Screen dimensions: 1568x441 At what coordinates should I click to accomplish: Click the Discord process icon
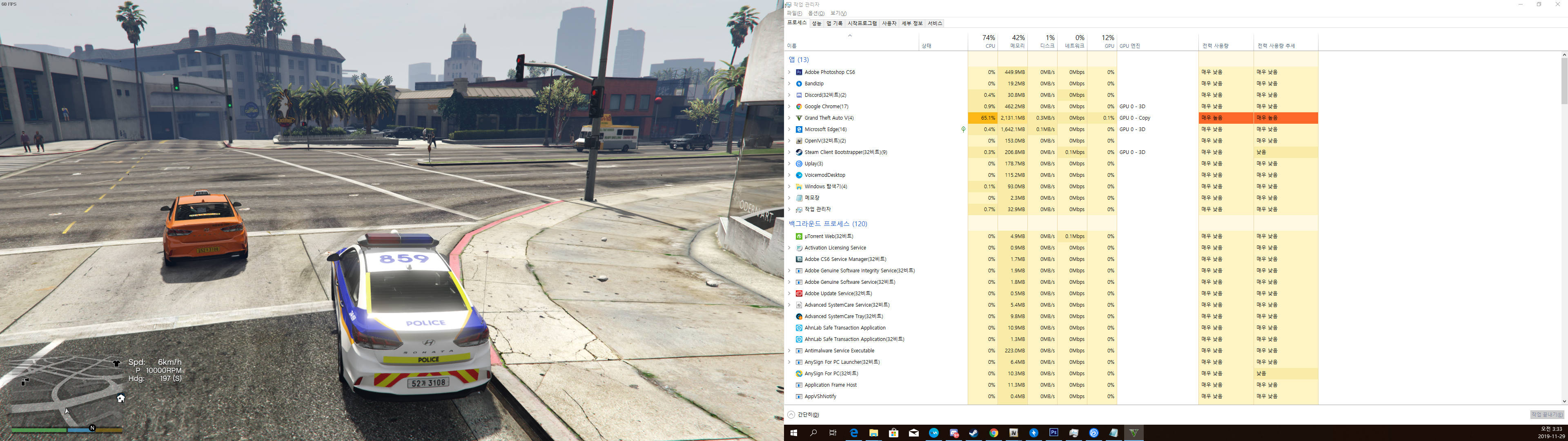799,95
